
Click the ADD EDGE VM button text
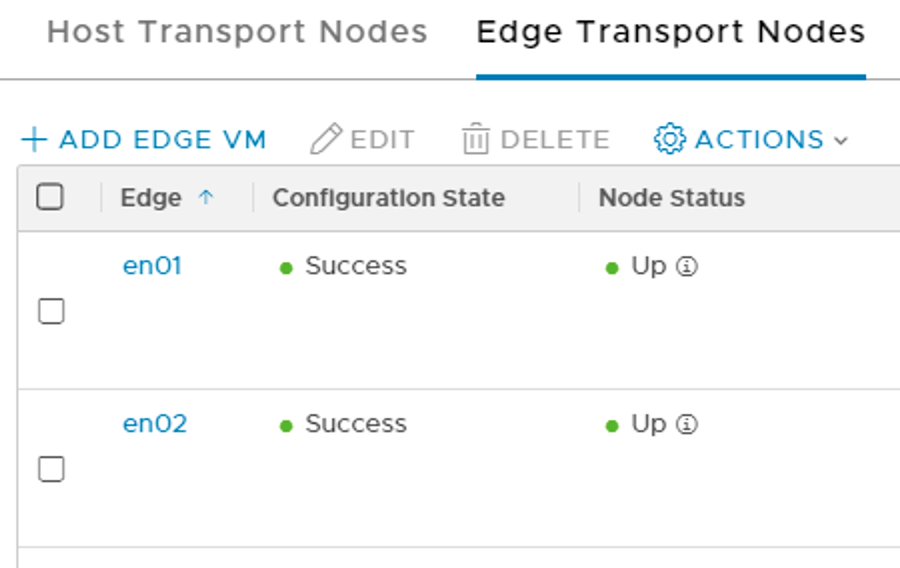tap(162, 139)
